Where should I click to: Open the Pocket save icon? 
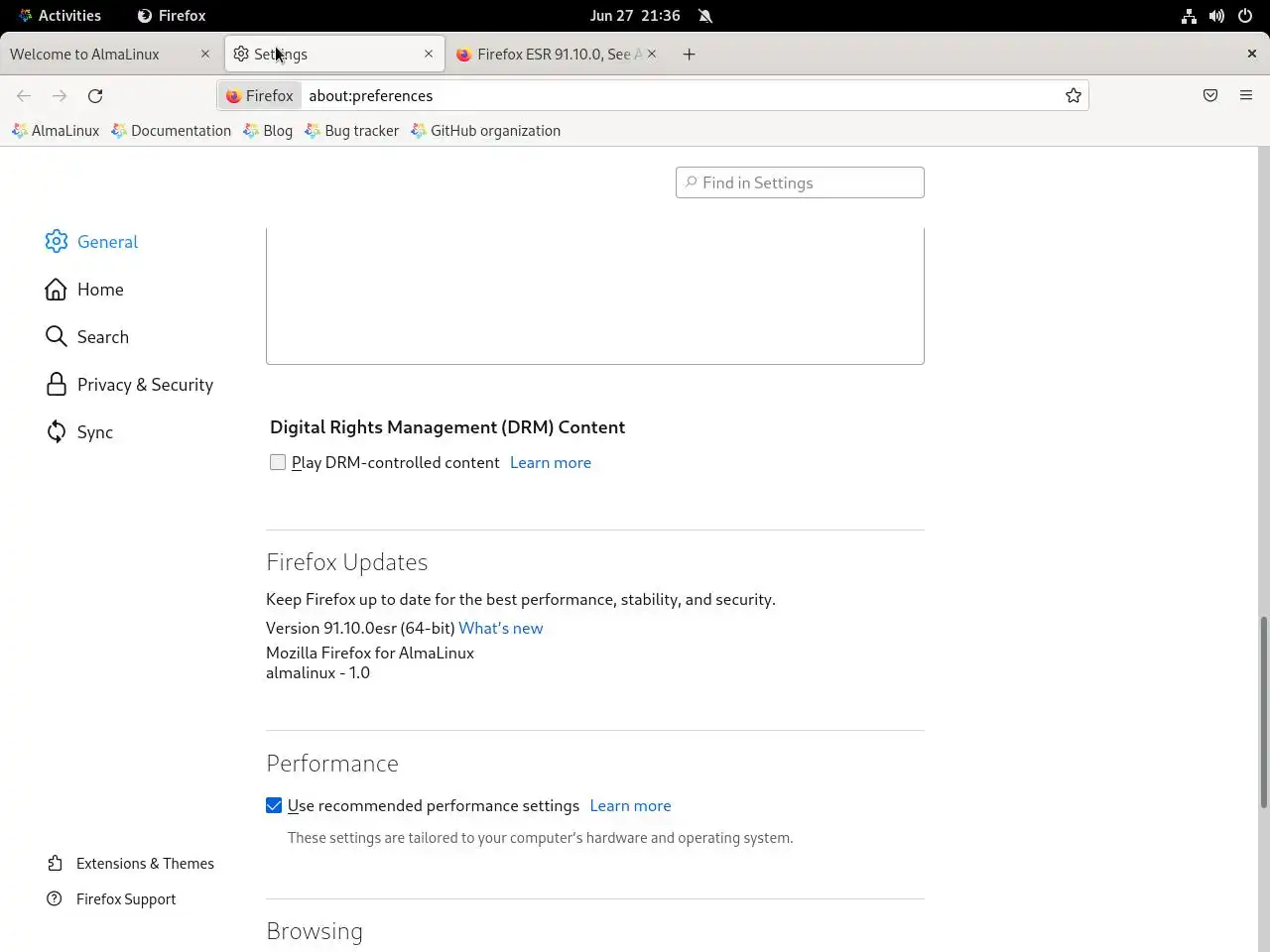1210,95
